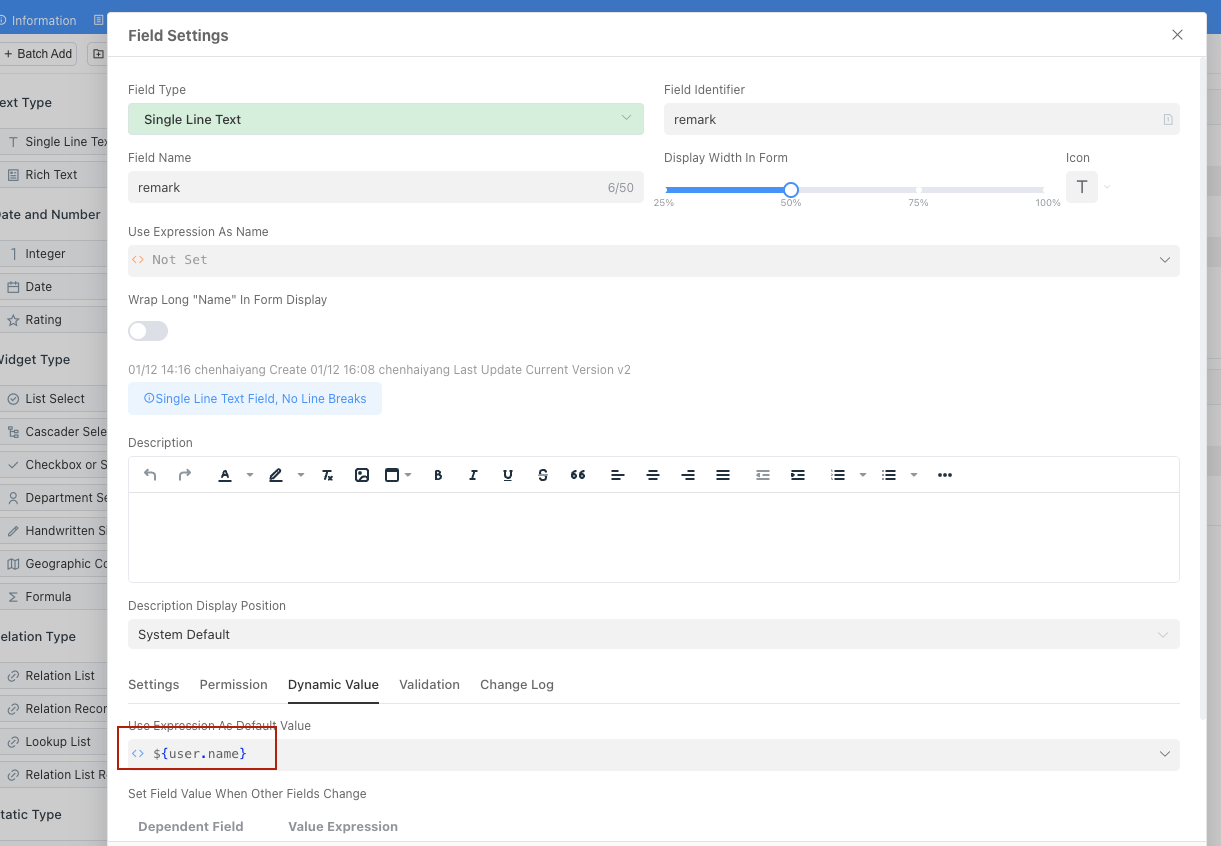Undo the last action in the Description editor

click(151, 475)
